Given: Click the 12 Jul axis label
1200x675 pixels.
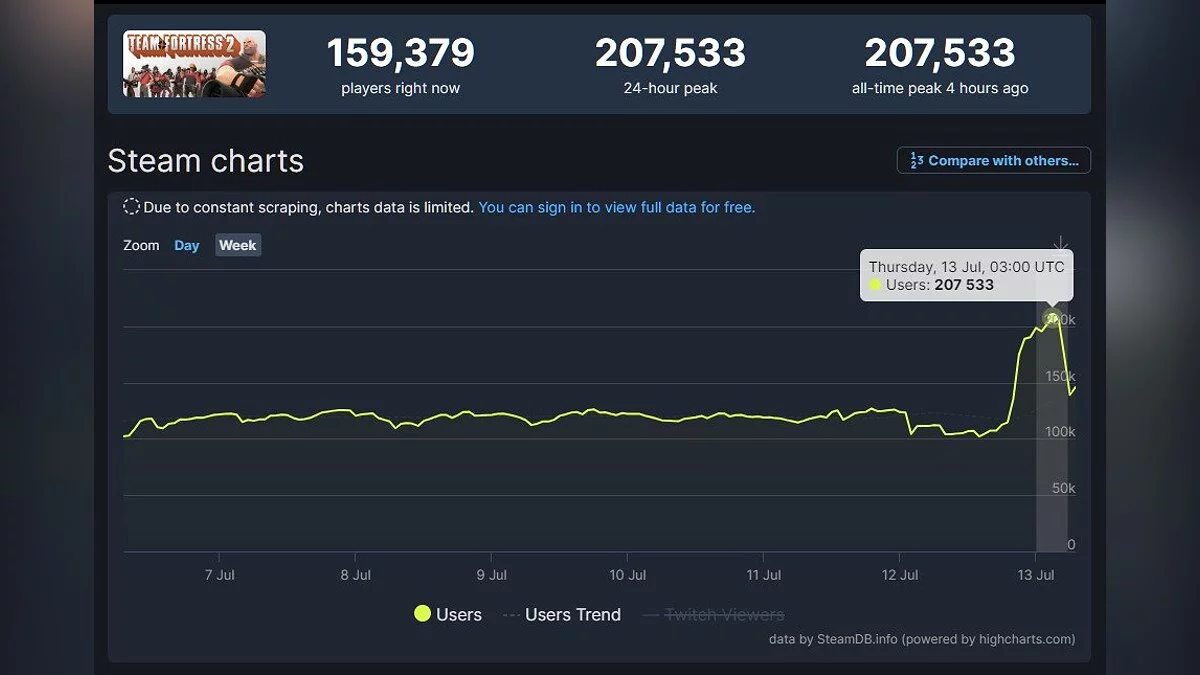Looking at the screenshot, I should [899, 575].
